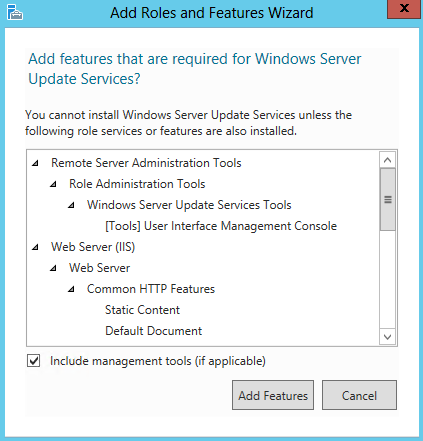
Task: Collapse the Web Server child node
Action: 53,268
